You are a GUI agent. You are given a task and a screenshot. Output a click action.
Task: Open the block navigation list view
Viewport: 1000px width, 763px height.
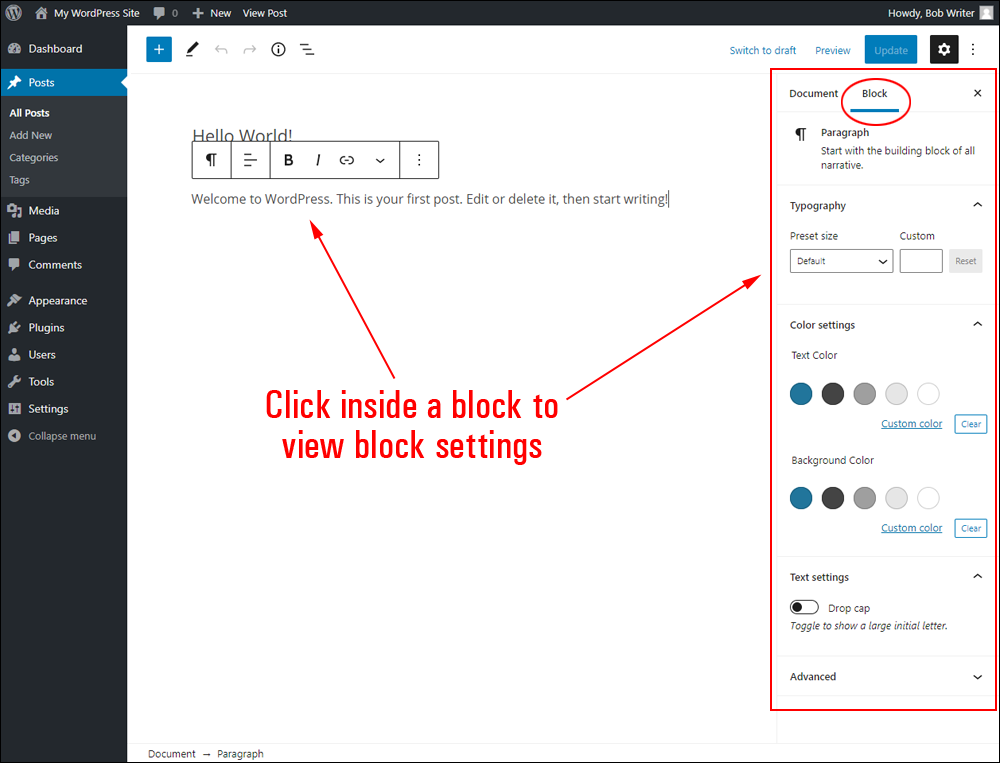pyautogui.click(x=307, y=50)
